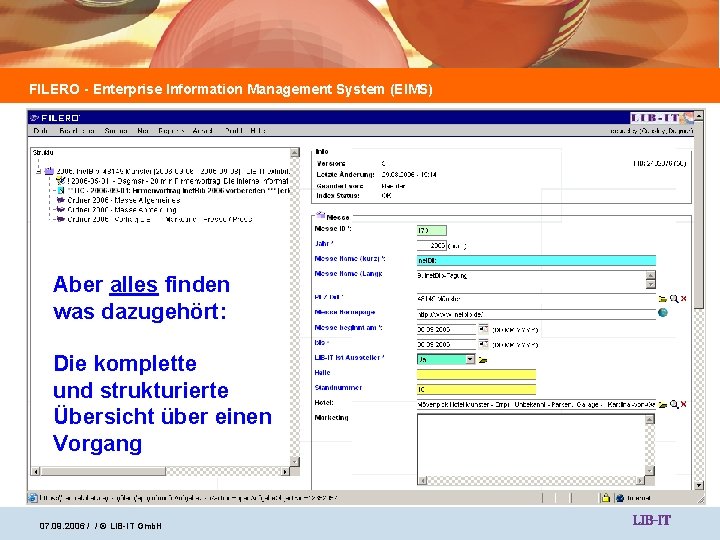Viewport: 720px width, 540px height.
Task: Click the cyan Messe Name (kurz) field
Action: point(536,260)
